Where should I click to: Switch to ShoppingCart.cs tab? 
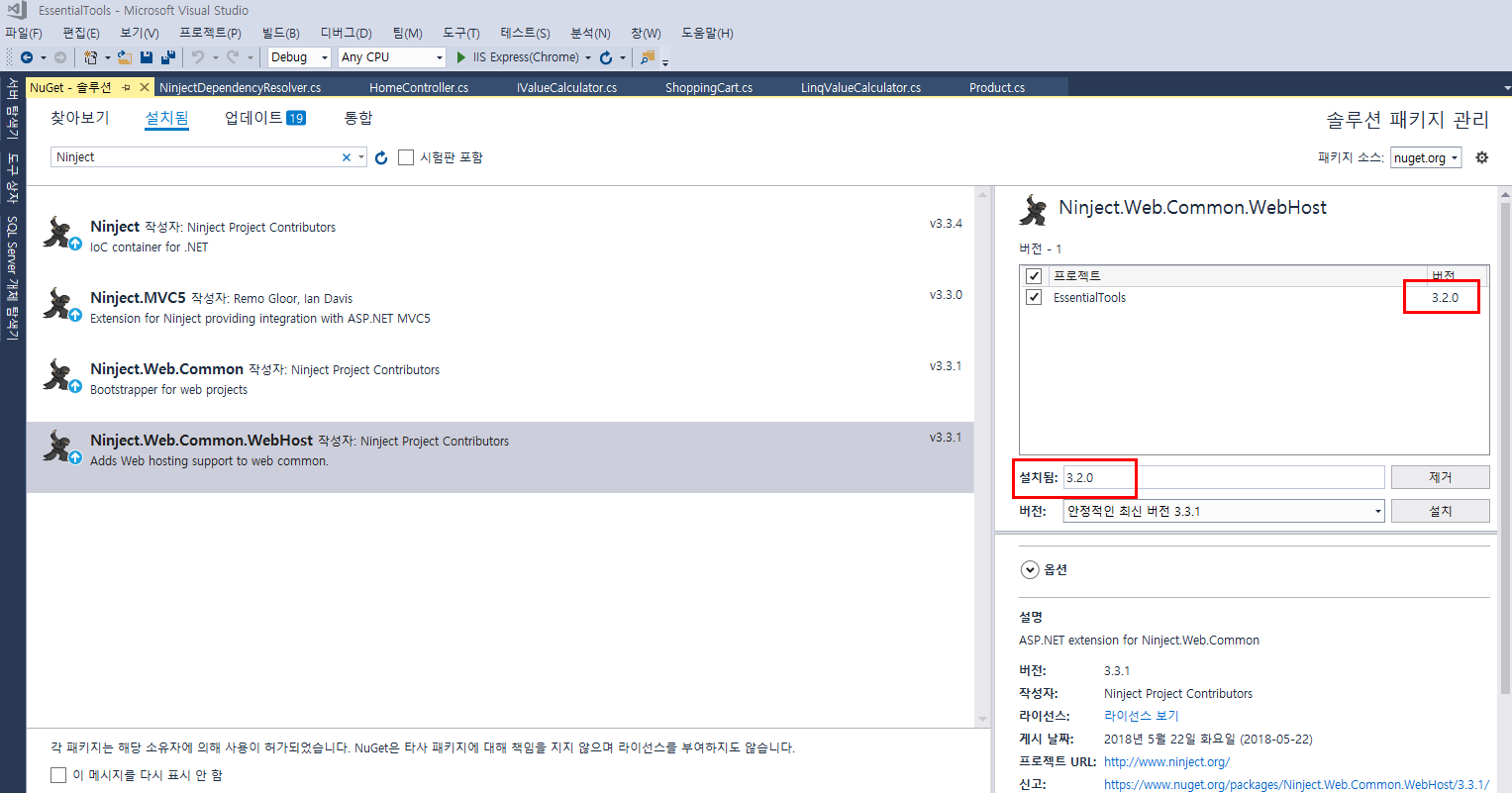(709, 87)
